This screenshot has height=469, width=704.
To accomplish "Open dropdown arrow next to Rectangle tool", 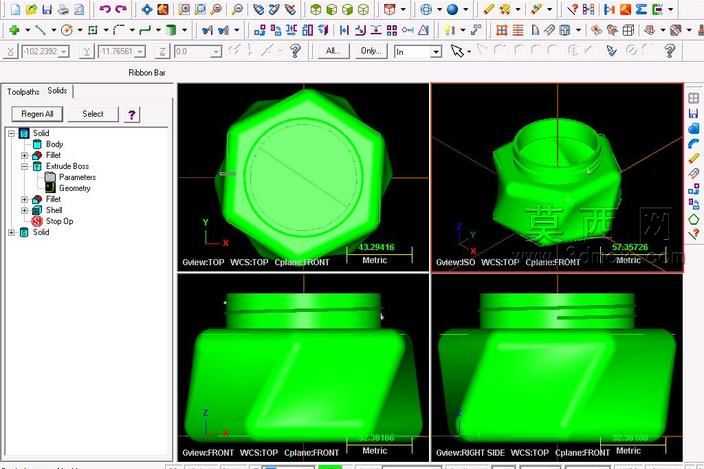I will pos(106,30).
